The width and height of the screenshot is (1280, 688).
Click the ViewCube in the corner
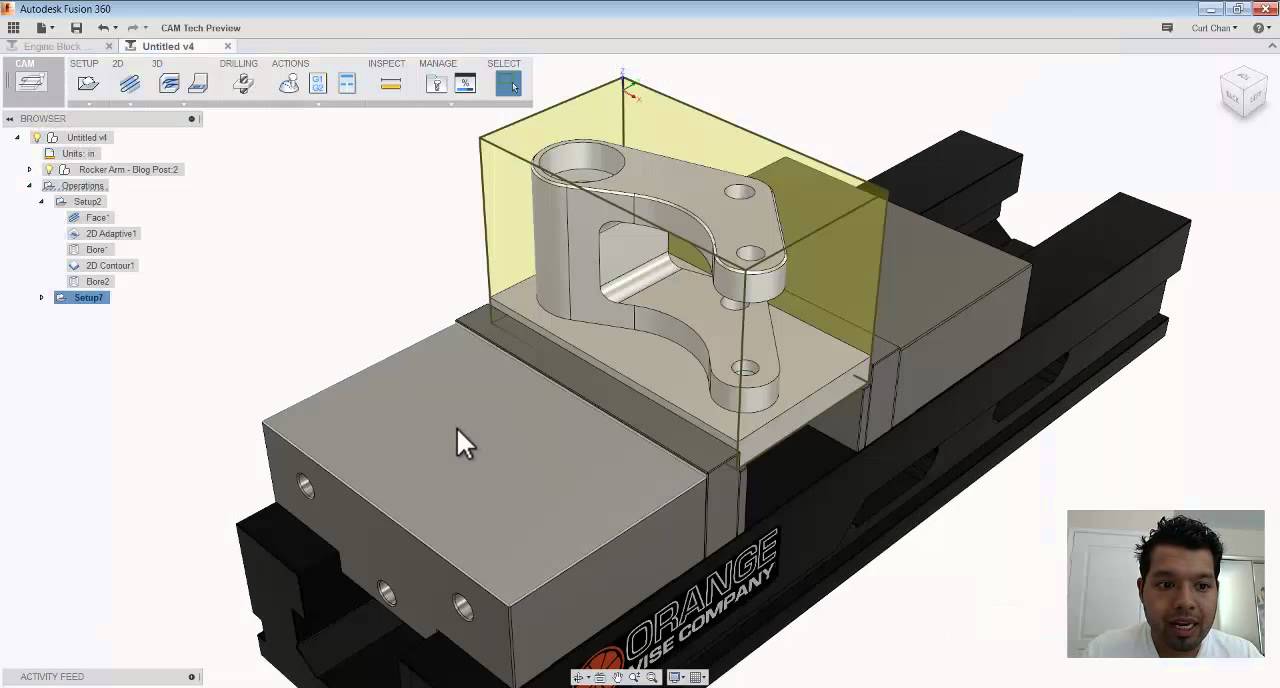[1244, 93]
